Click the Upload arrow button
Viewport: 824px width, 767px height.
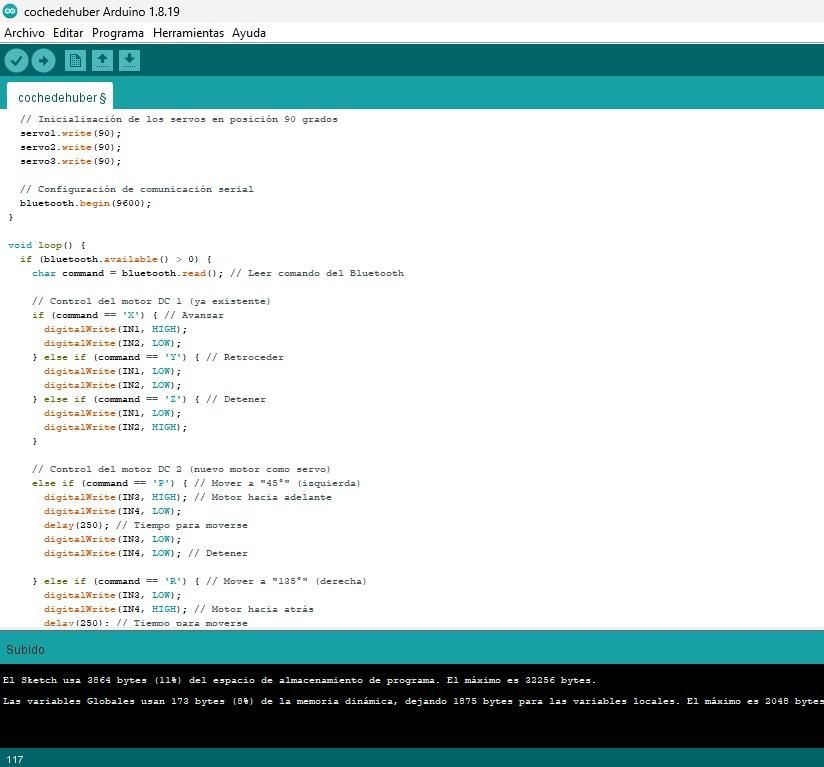coord(43,60)
